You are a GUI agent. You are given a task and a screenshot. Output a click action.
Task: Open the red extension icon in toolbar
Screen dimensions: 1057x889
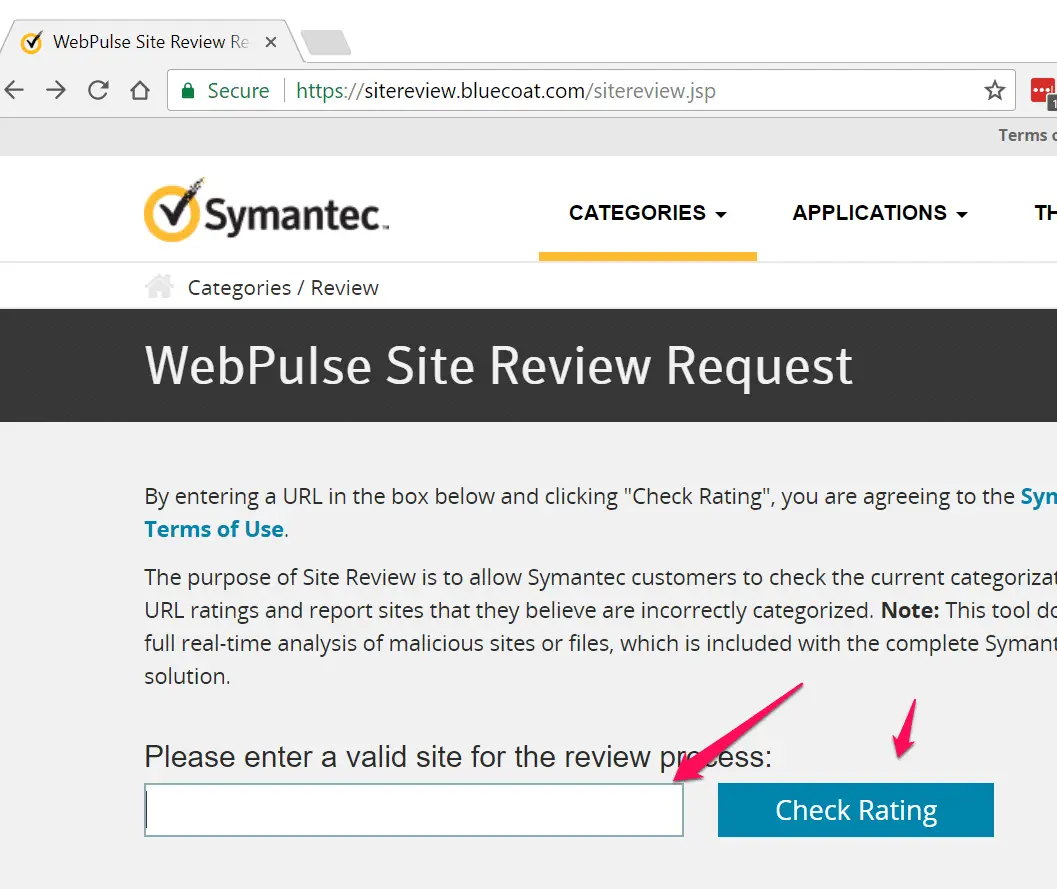[x=1043, y=91]
